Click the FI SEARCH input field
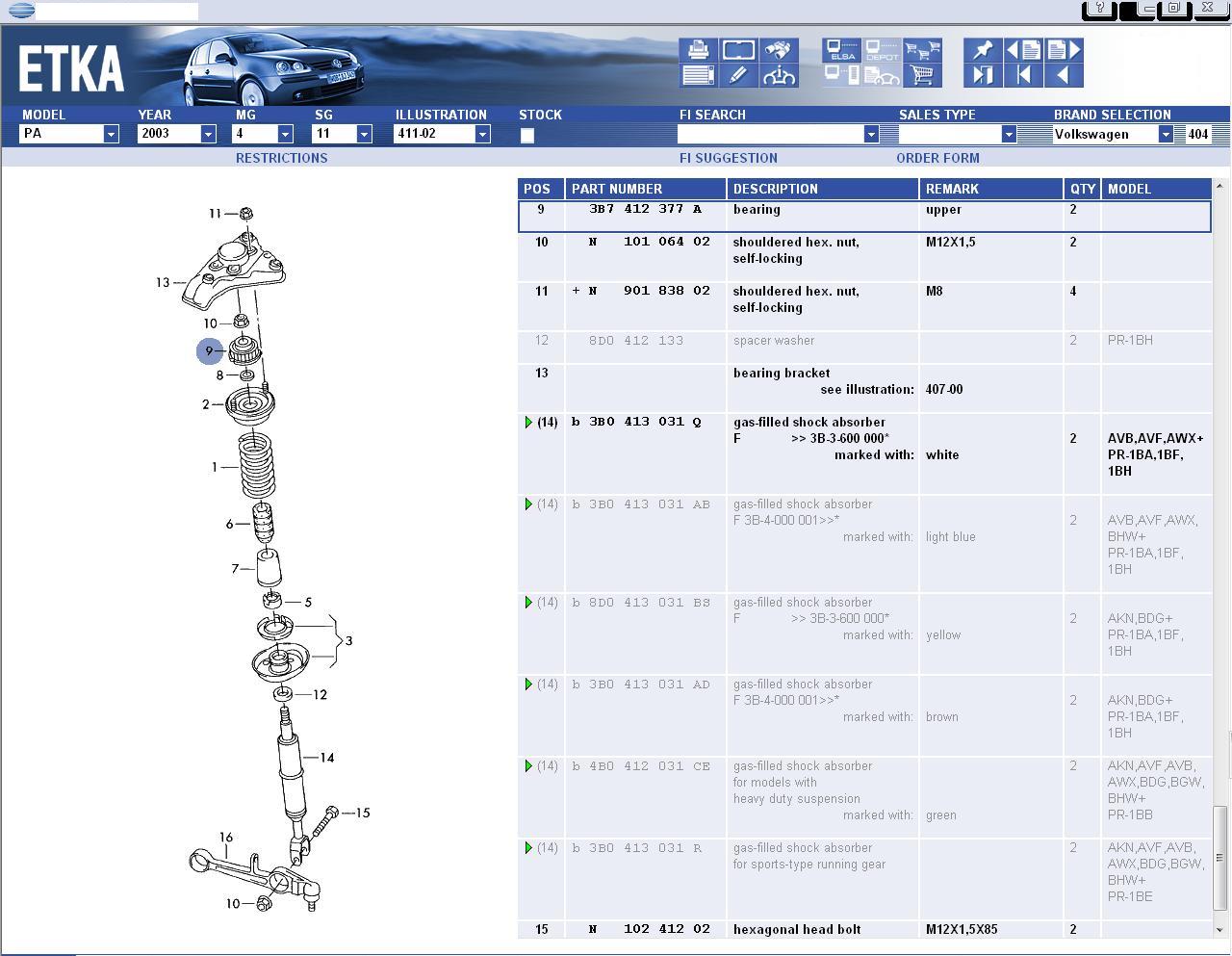 pyautogui.click(x=770, y=135)
